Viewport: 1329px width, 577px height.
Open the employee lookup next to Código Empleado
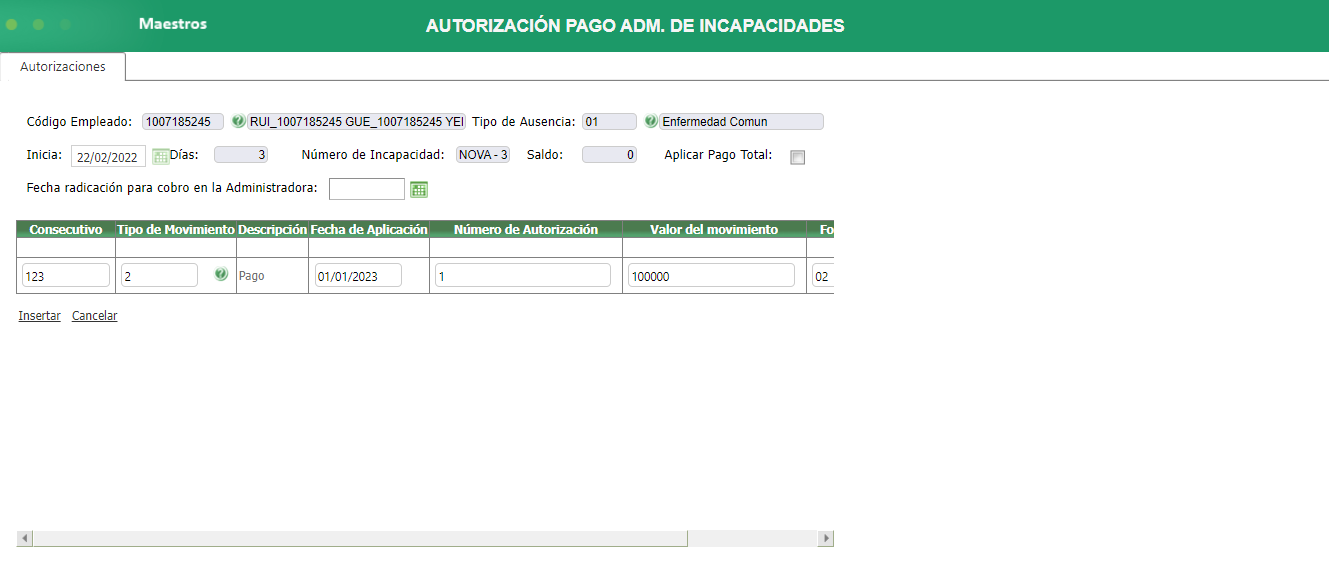238,121
